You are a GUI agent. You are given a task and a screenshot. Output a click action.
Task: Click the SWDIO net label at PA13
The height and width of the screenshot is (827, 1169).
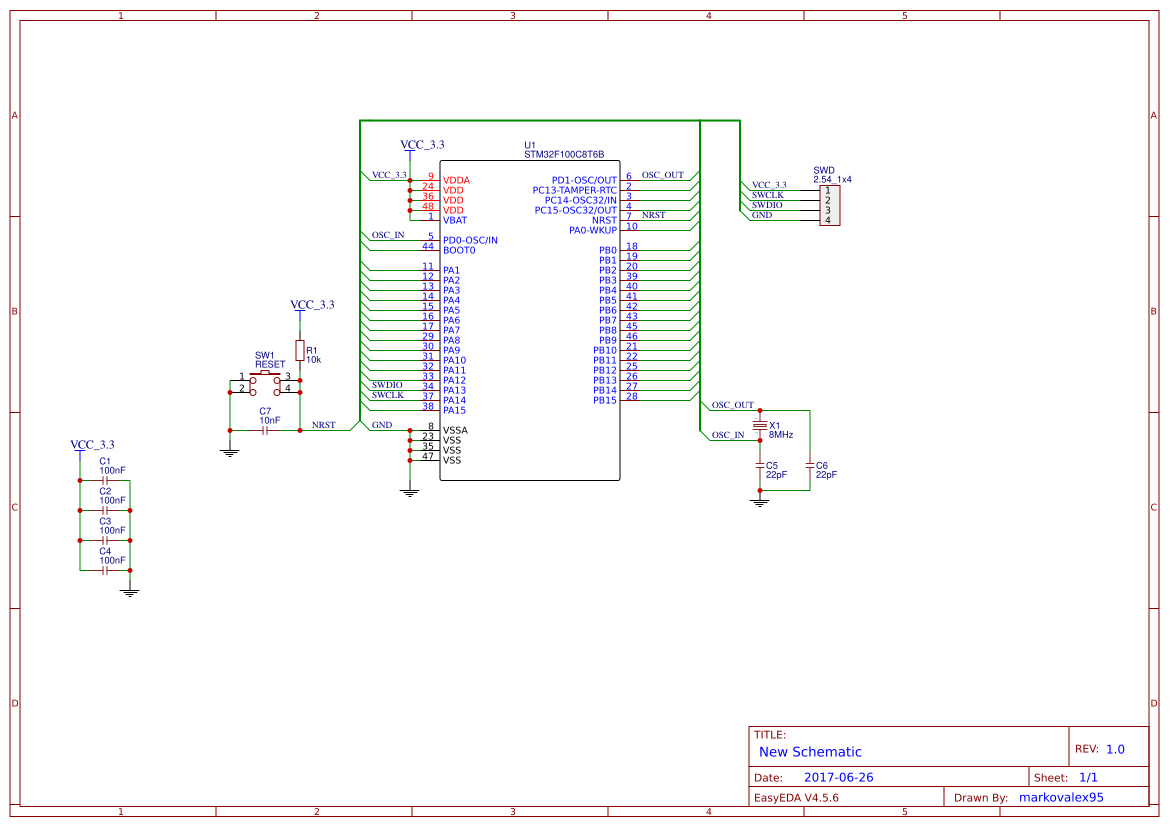[x=387, y=386]
